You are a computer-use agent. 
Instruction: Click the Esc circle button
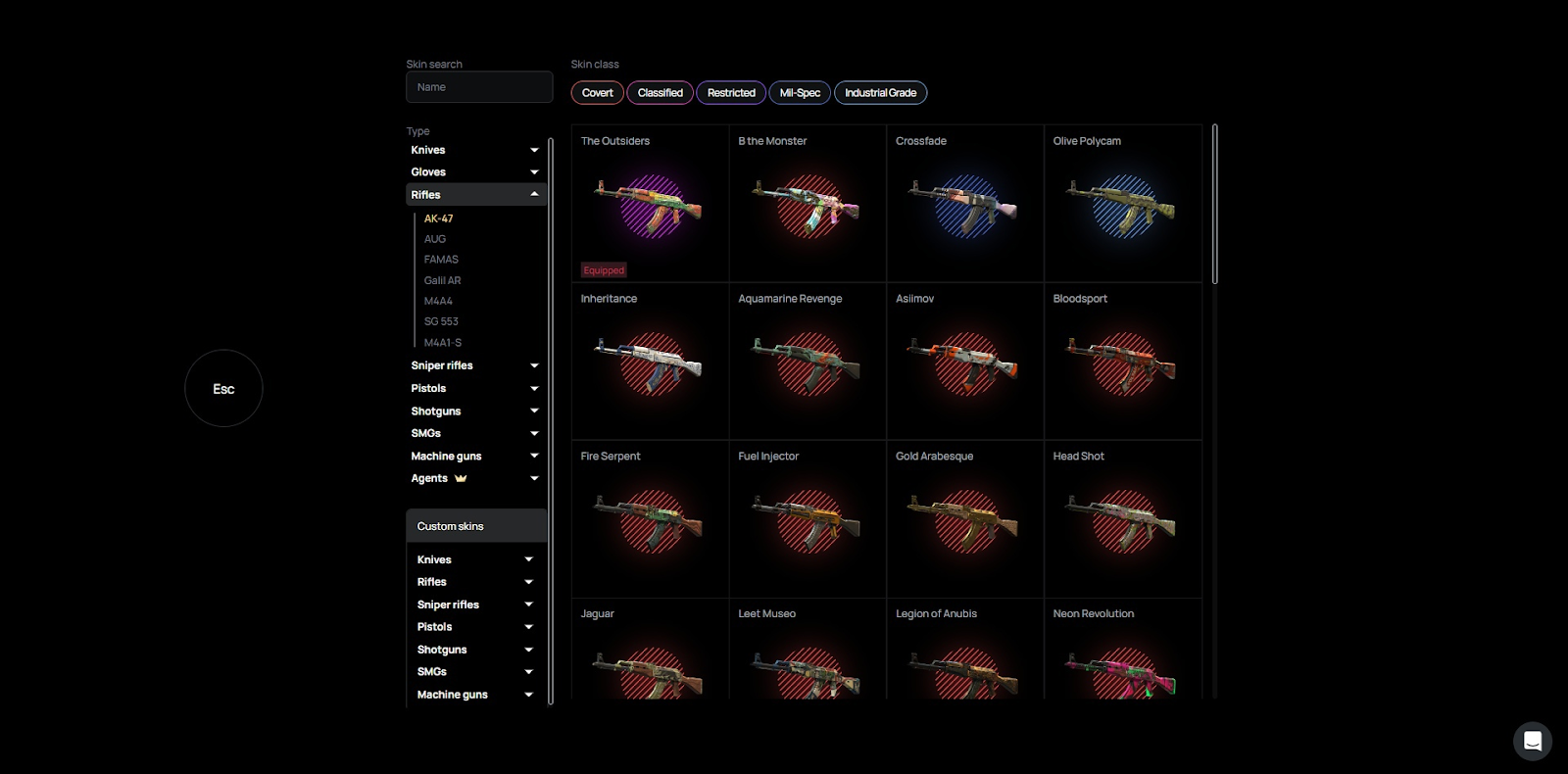pyautogui.click(x=223, y=388)
